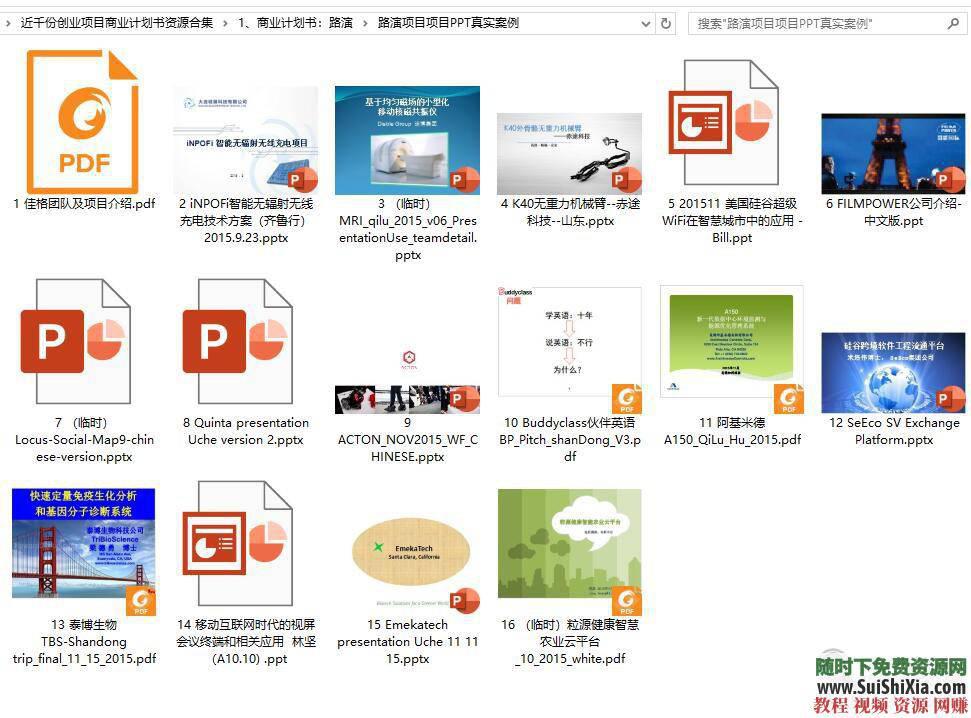The width and height of the screenshot is (971, 718).
Task: Click the PowerPoint badge on thumbnail "3 MRI_qilu"
Action: pyautogui.click(x=464, y=180)
